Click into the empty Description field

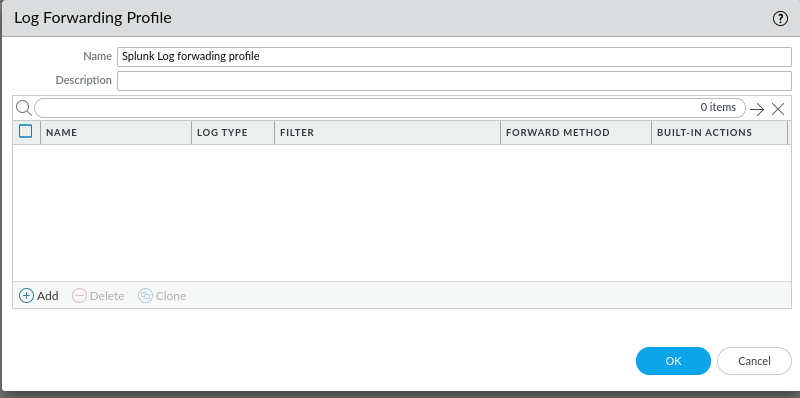(x=454, y=81)
